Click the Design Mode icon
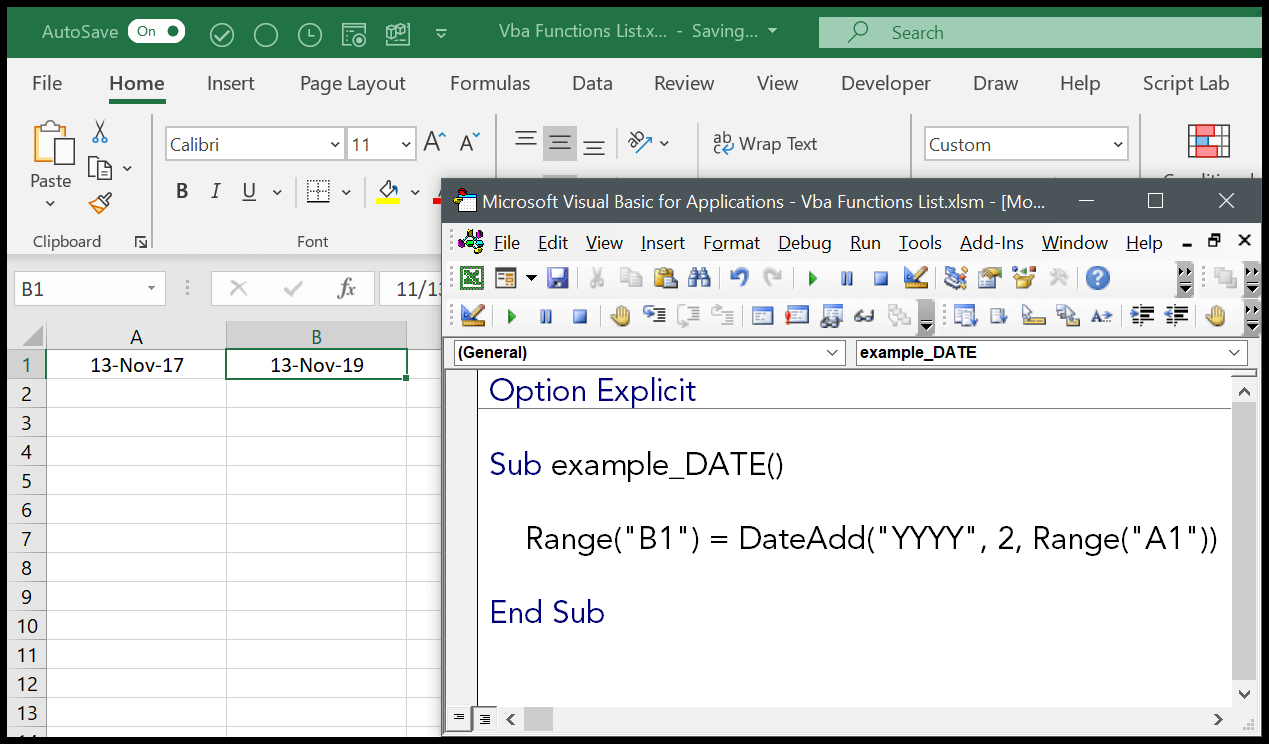The image size is (1269, 744). (915, 278)
